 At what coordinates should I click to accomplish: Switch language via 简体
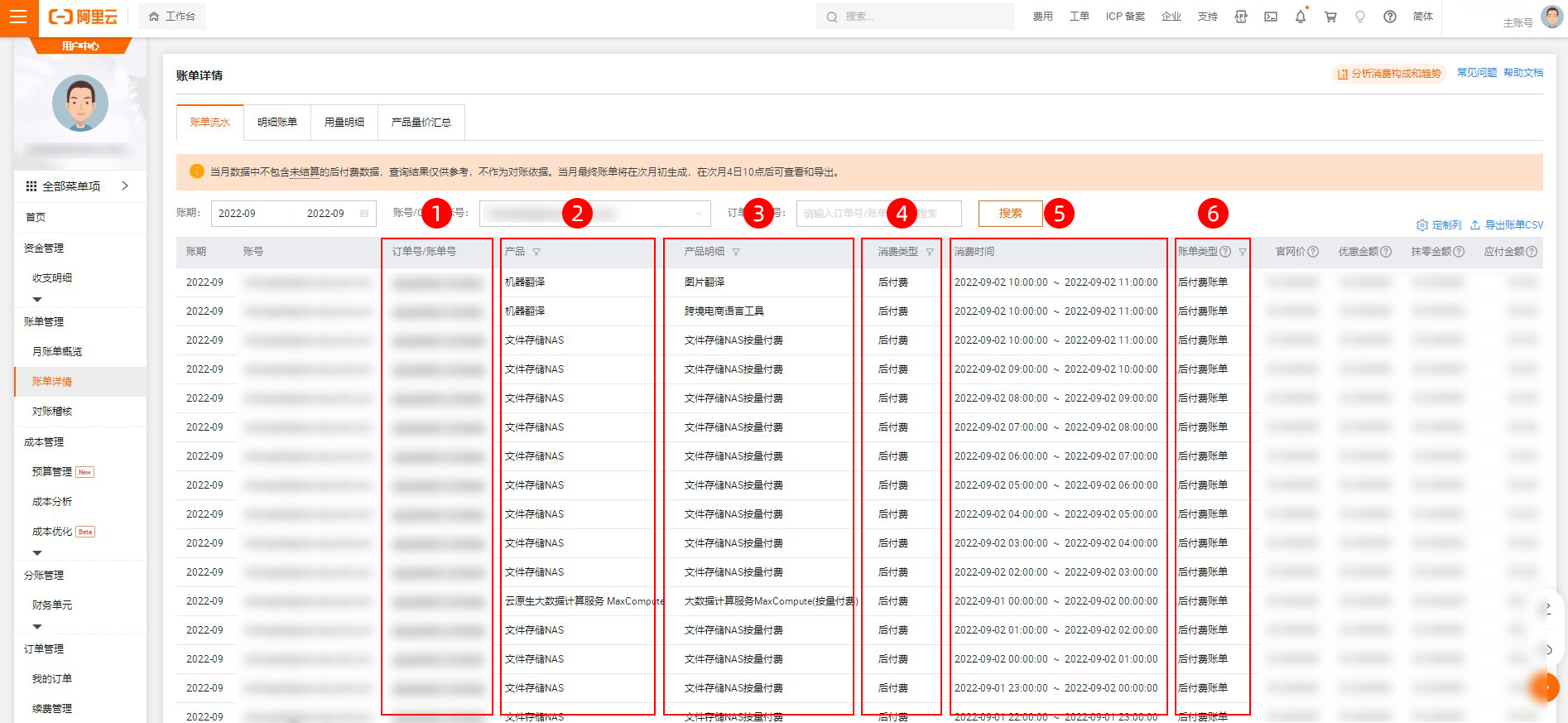[1423, 17]
